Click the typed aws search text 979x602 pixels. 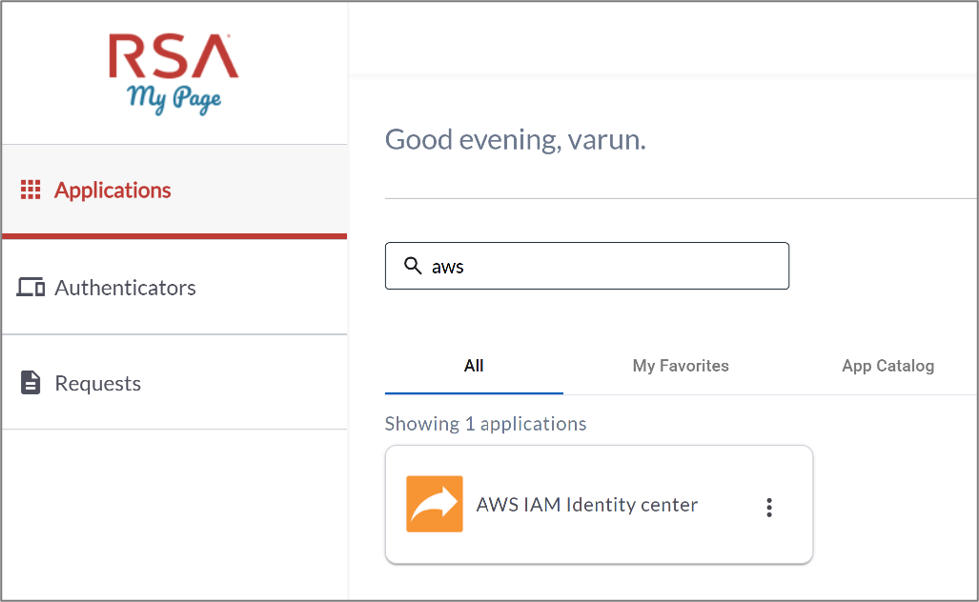[x=448, y=267]
